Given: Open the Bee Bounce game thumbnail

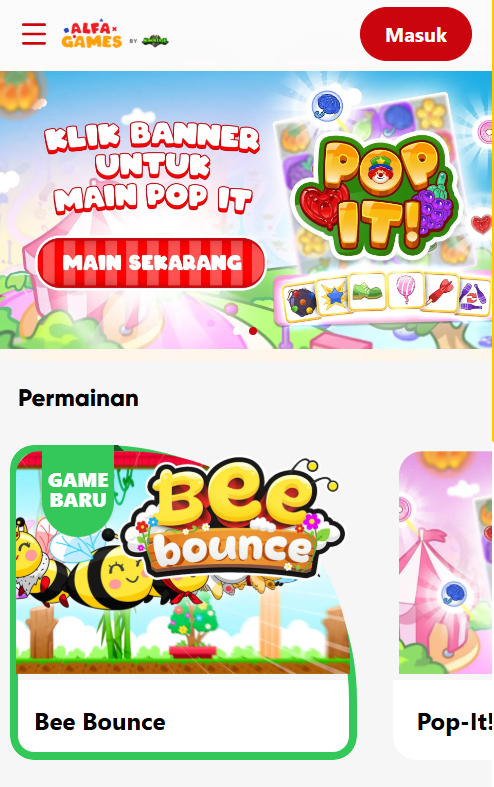Looking at the screenshot, I should tap(183, 562).
